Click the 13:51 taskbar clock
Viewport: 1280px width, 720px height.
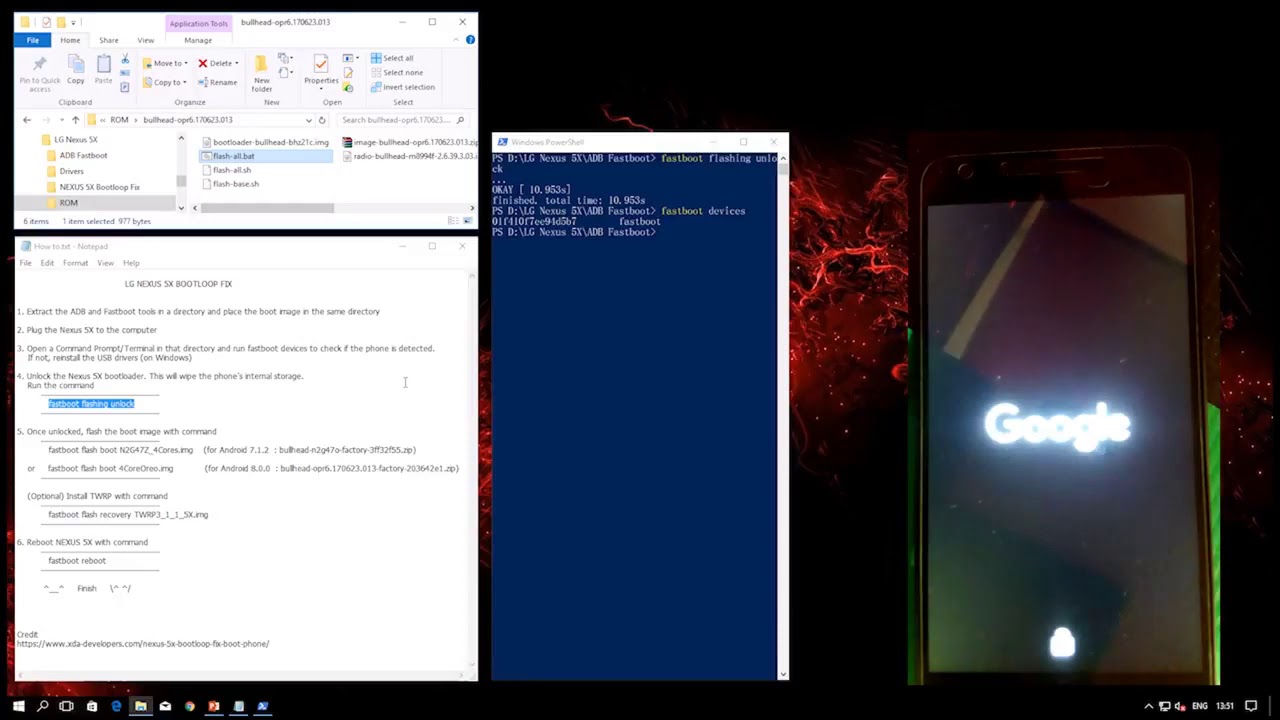coord(1225,706)
